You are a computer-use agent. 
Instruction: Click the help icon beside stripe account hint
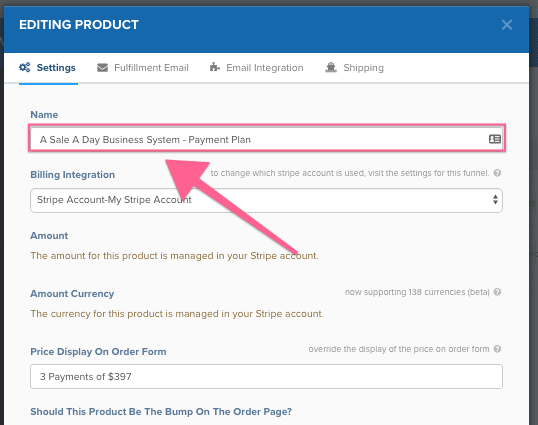[497, 173]
